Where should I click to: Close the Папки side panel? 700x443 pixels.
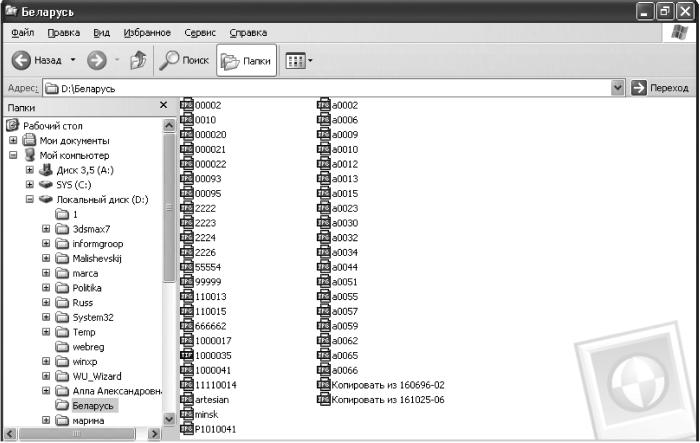163,105
